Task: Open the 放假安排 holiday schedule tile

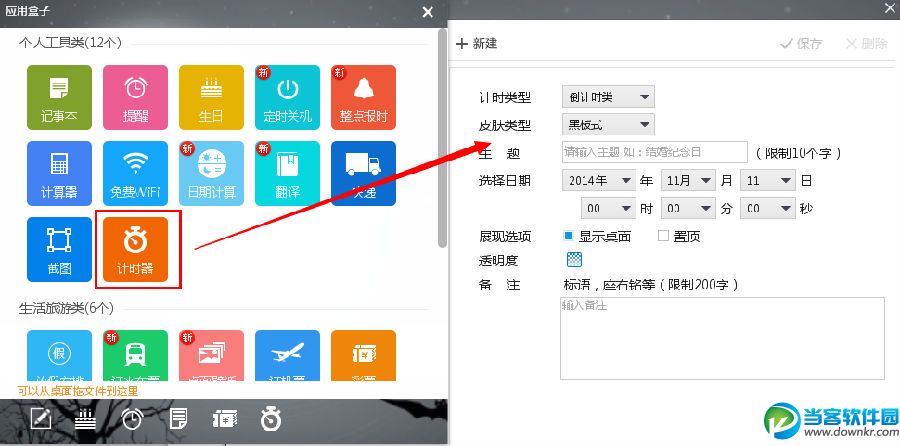Action: tap(59, 355)
